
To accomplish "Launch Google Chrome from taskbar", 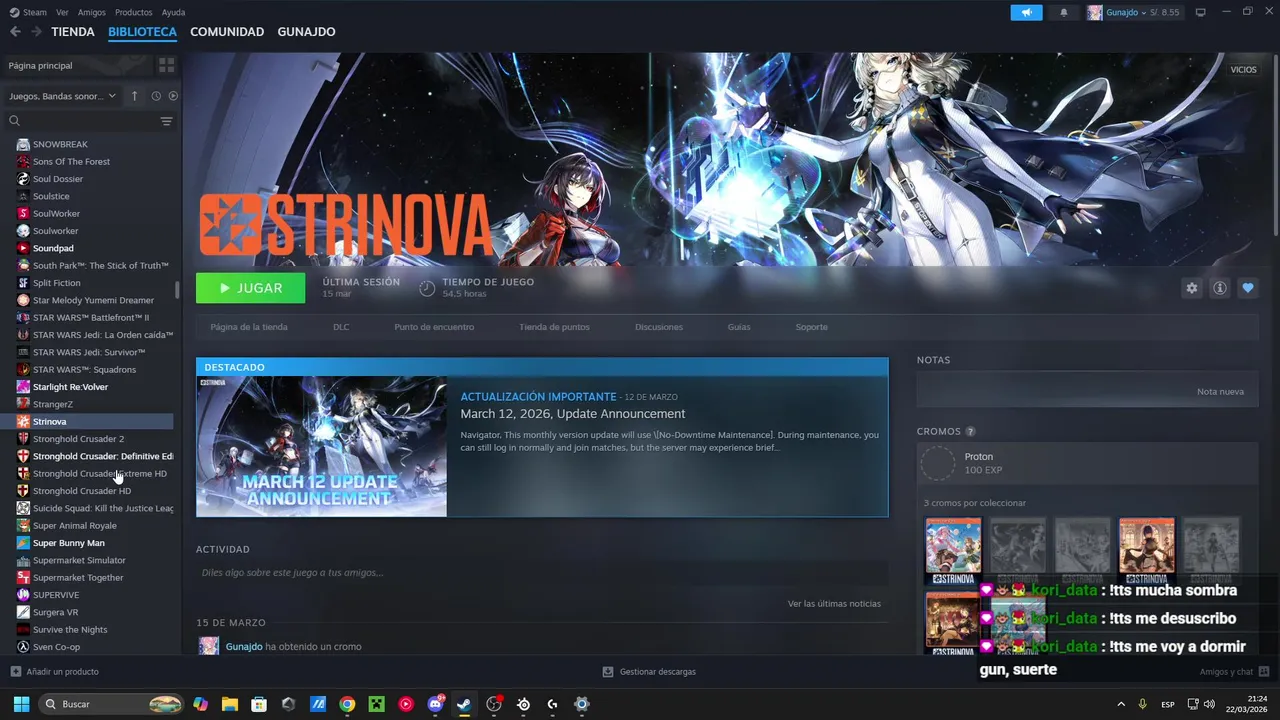I will (x=346, y=704).
